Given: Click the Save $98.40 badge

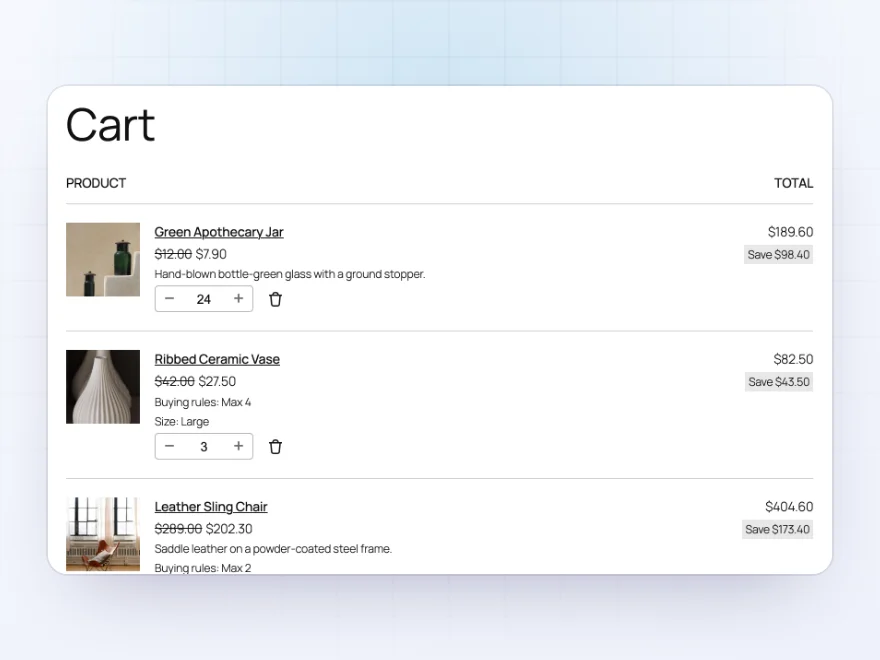Looking at the screenshot, I should coord(778,255).
